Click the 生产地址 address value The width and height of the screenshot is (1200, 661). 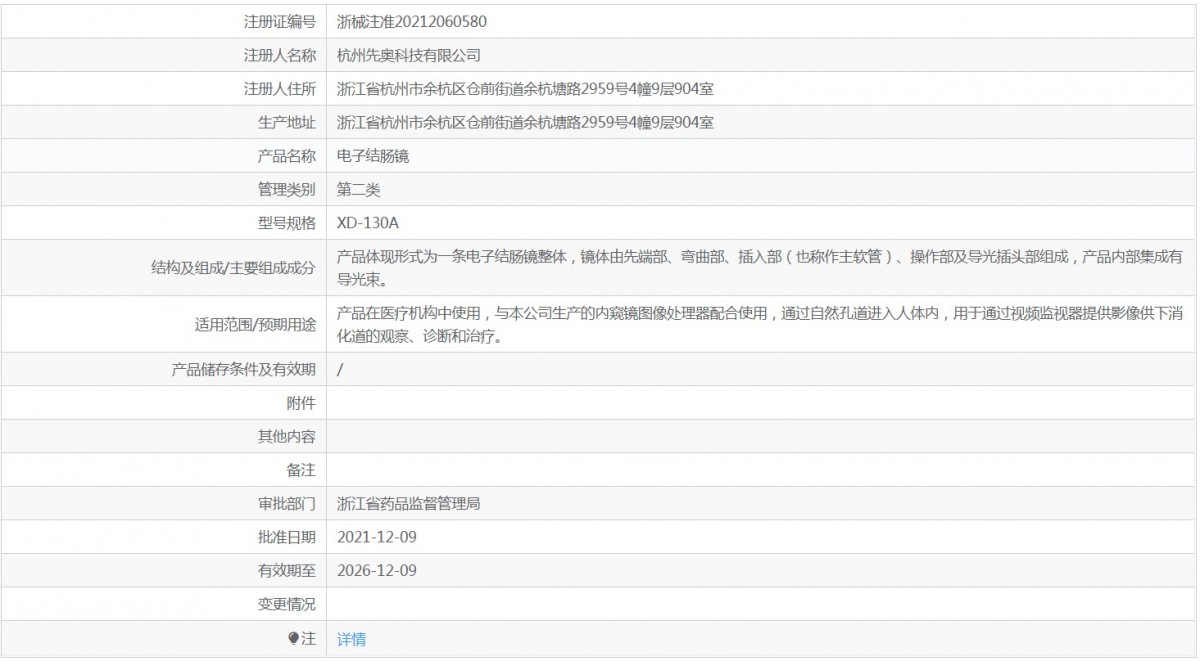(x=525, y=123)
